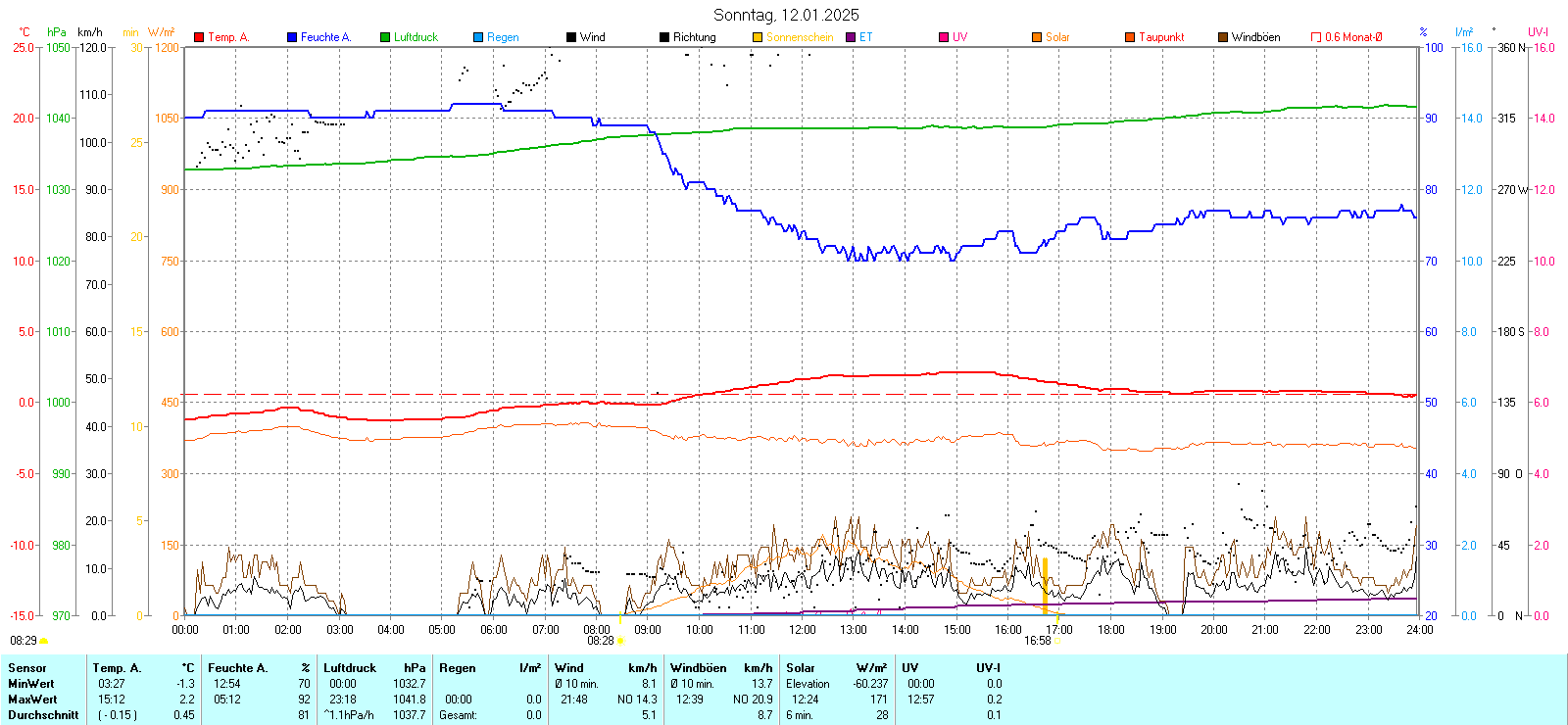Click the brown Windböen legend square
Viewport: 1568px width, 725px height.
point(1223,37)
